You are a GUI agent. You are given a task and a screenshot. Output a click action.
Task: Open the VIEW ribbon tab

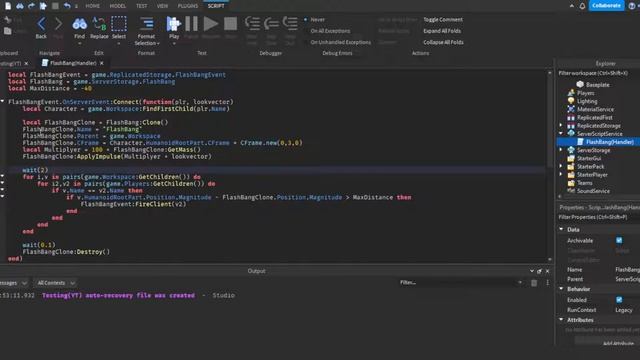(162, 6)
